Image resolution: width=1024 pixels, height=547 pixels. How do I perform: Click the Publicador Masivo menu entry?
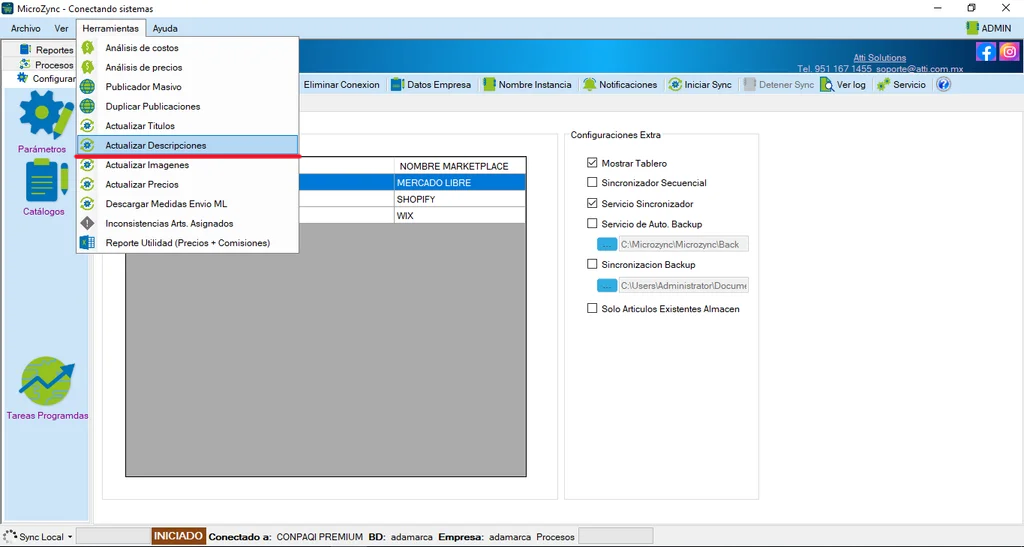click(187, 87)
